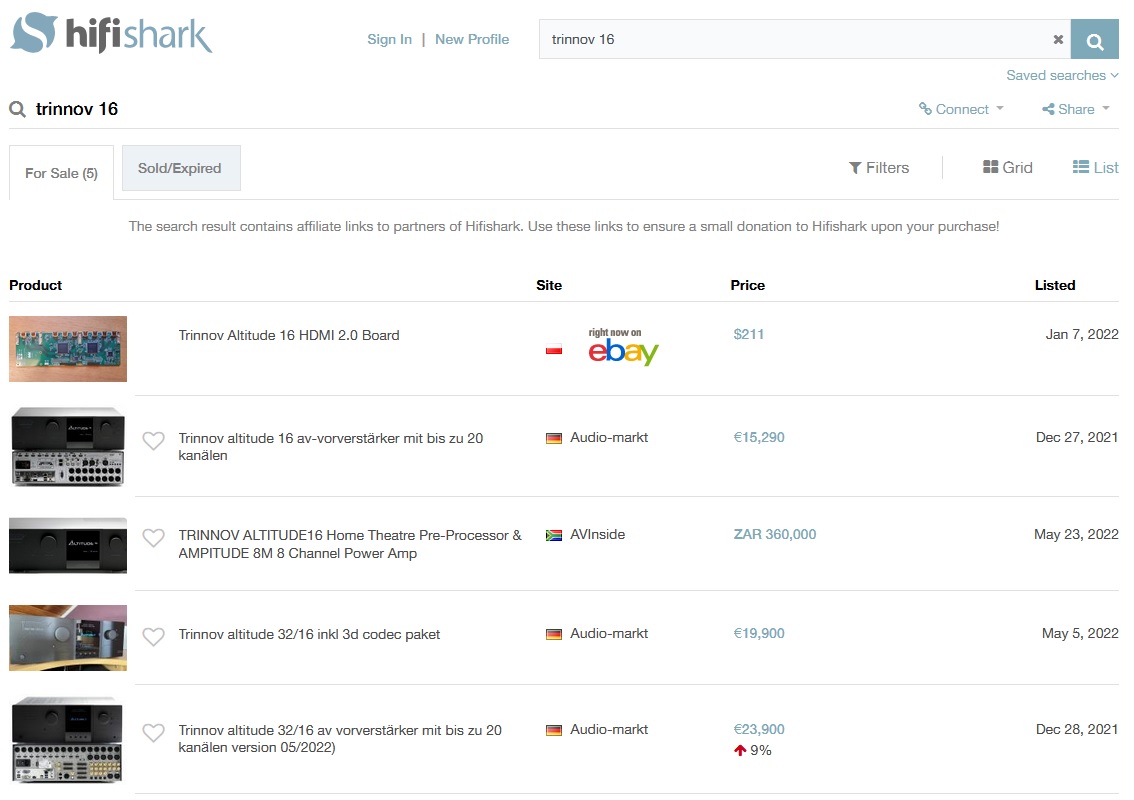Switch to Grid view
Image resolution: width=1134 pixels, height=800 pixels.
pyautogui.click(x=1008, y=168)
